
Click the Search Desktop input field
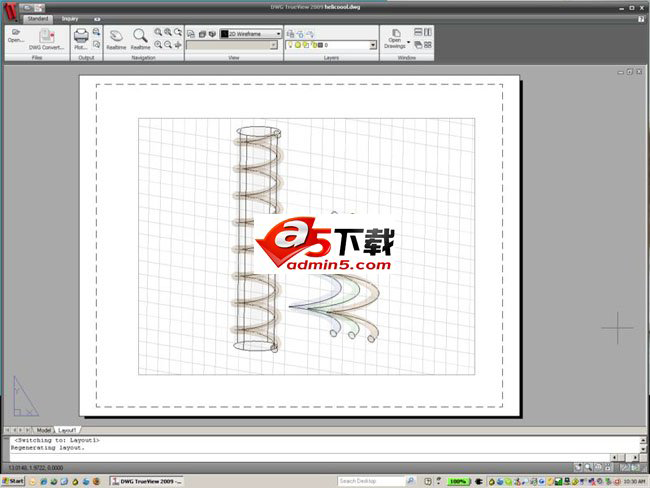(362, 481)
